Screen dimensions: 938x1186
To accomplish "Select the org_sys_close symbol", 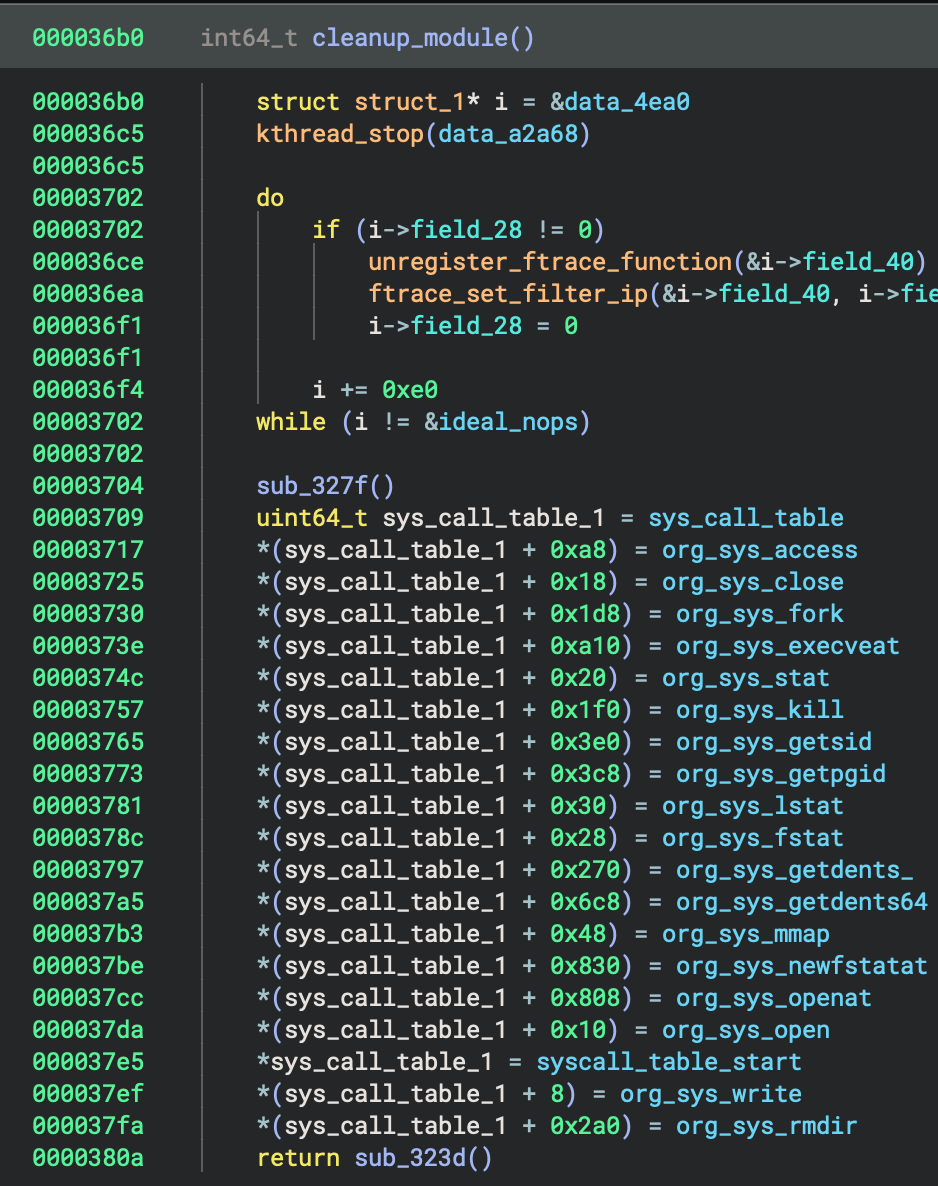I will pos(753,582).
